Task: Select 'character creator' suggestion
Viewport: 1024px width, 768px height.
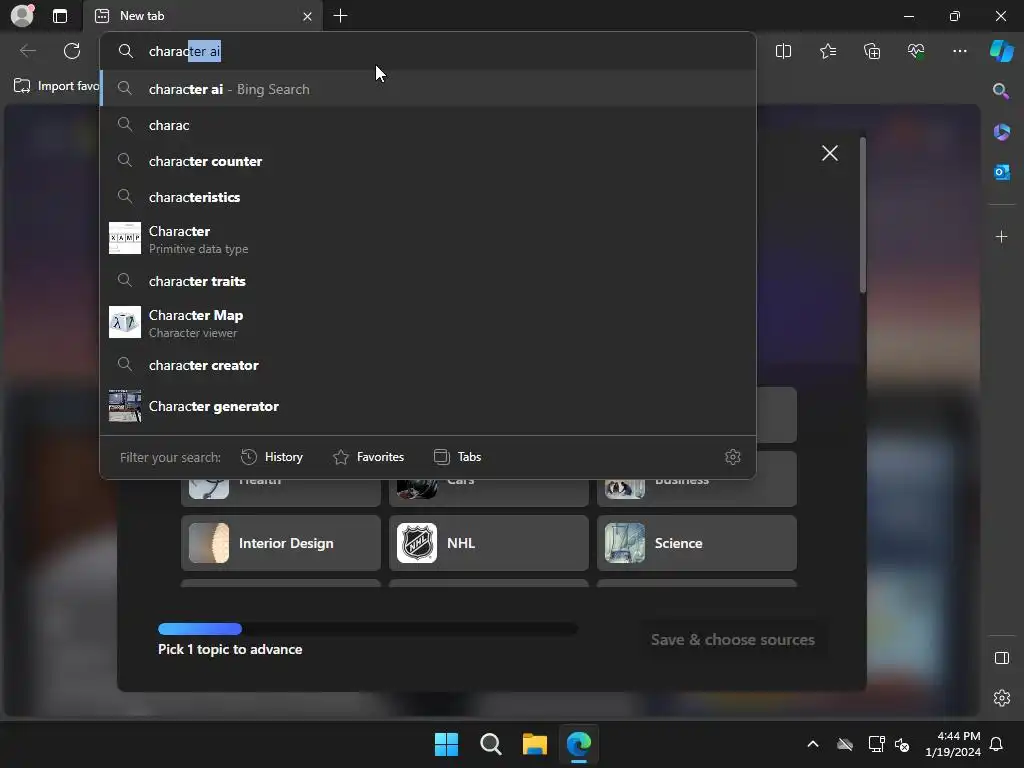Action: pyautogui.click(x=428, y=365)
